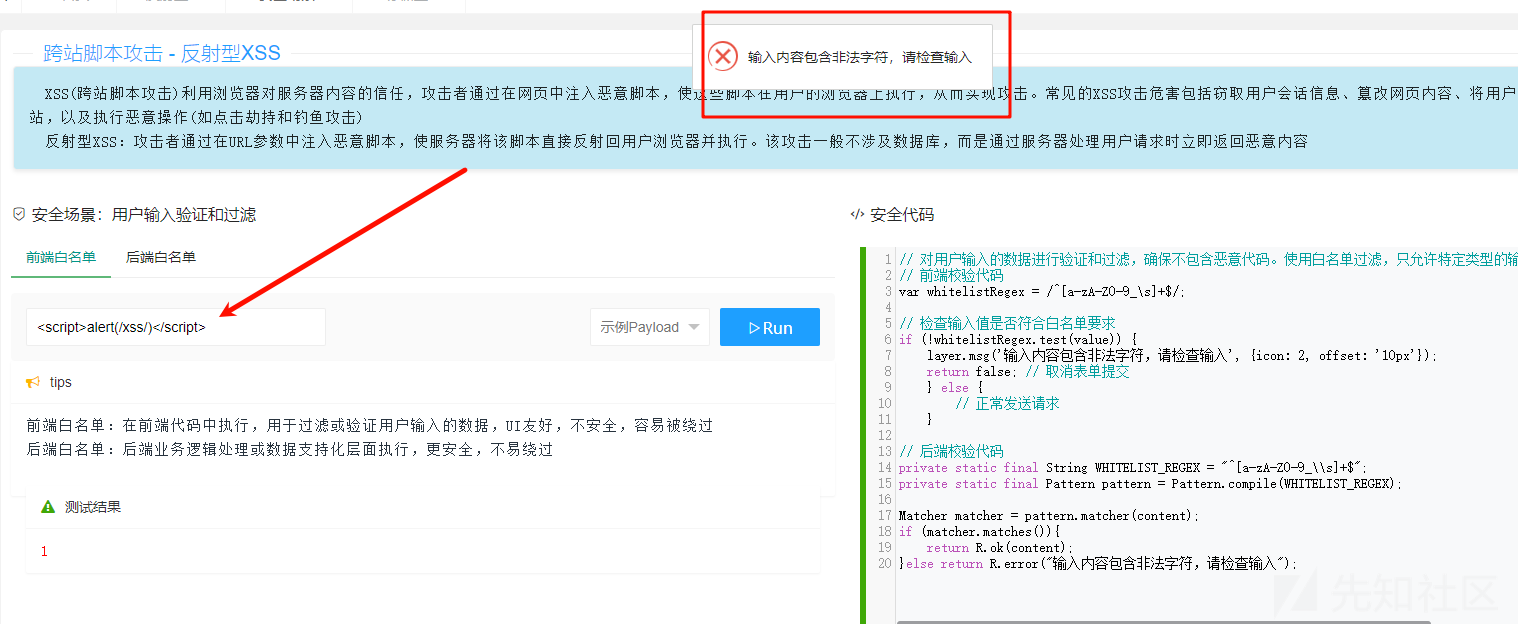Click code line private static final String WHITELIST_REGEX
Viewport: 1518px width, 624px height.
[1132, 467]
